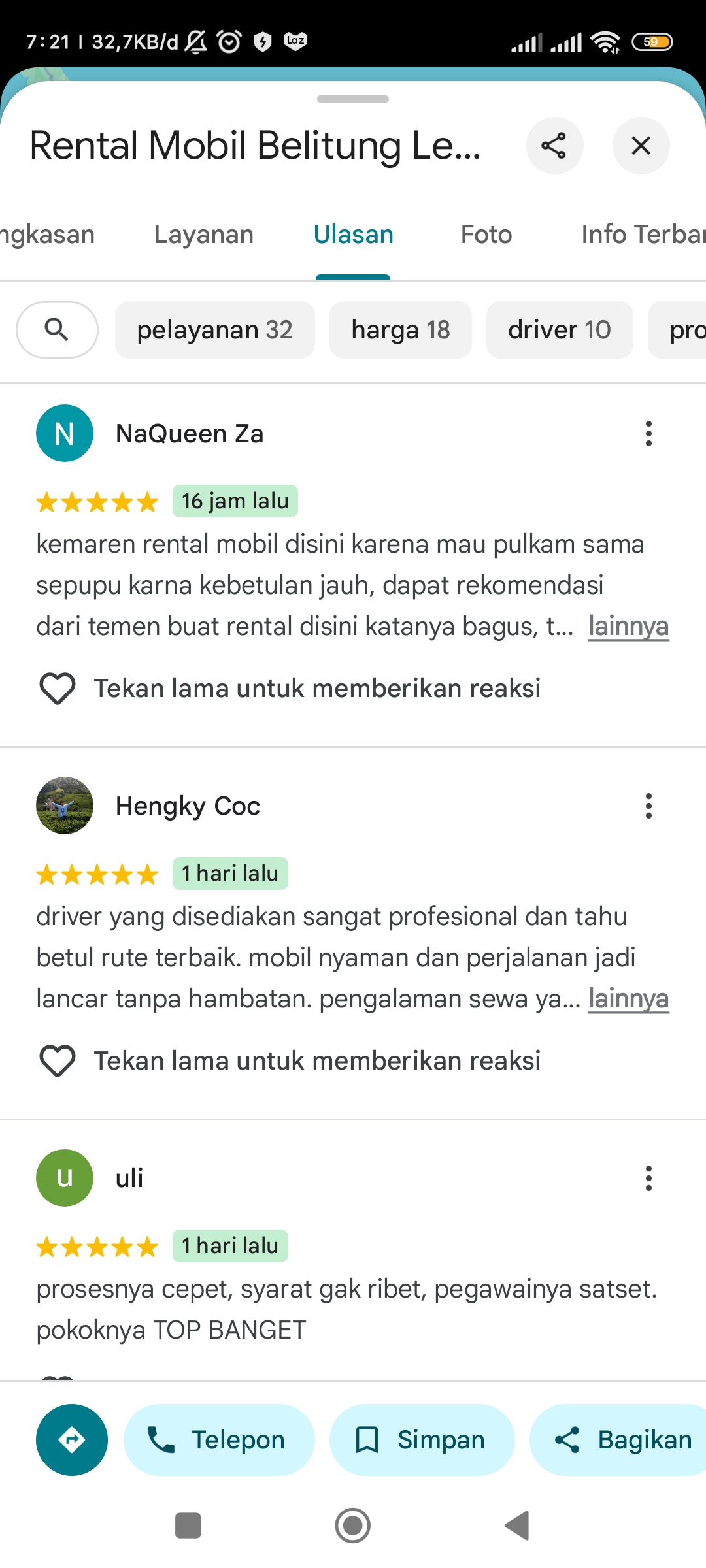The width and height of the screenshot is (706, 1568).
Task: Tap the share icon beside the title
Action: 554,146
